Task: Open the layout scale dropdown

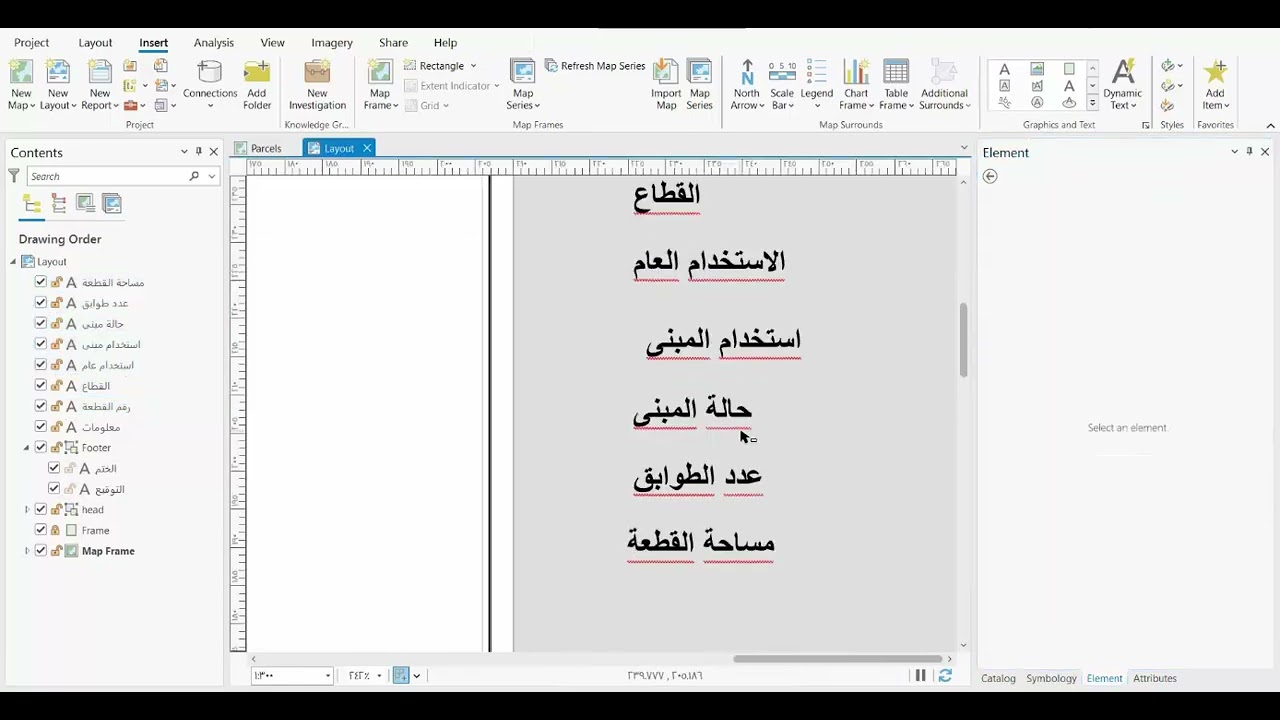Action: click(327, 676)
